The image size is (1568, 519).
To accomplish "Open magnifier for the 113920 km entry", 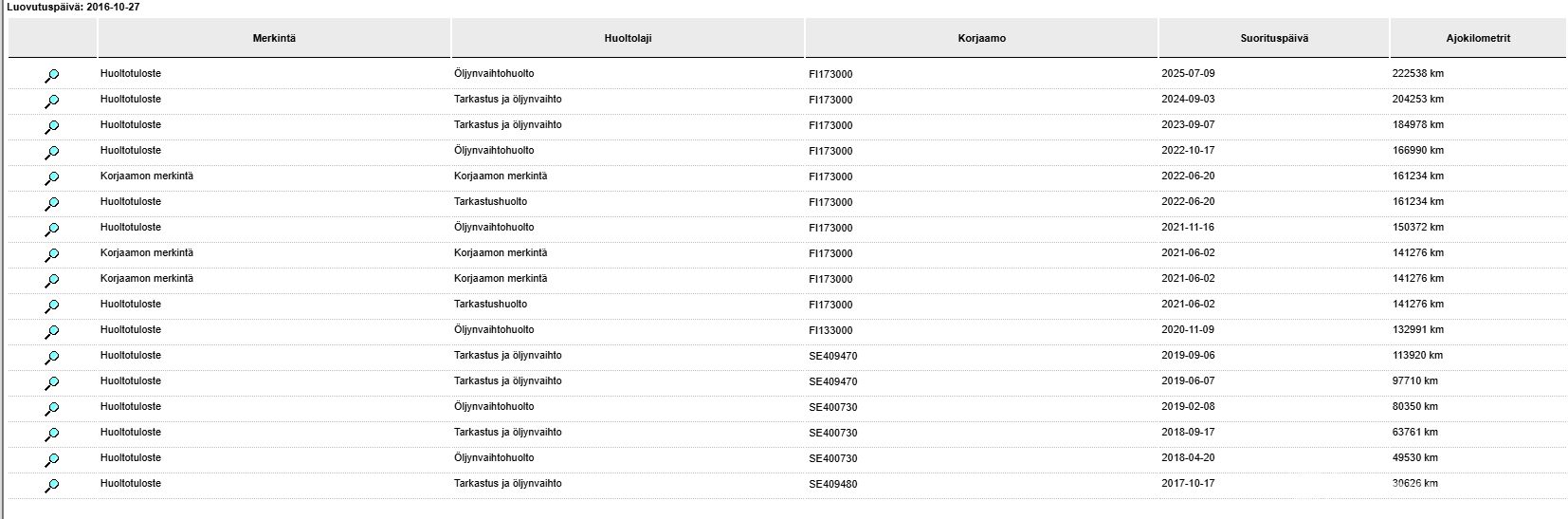I will 52,358.
